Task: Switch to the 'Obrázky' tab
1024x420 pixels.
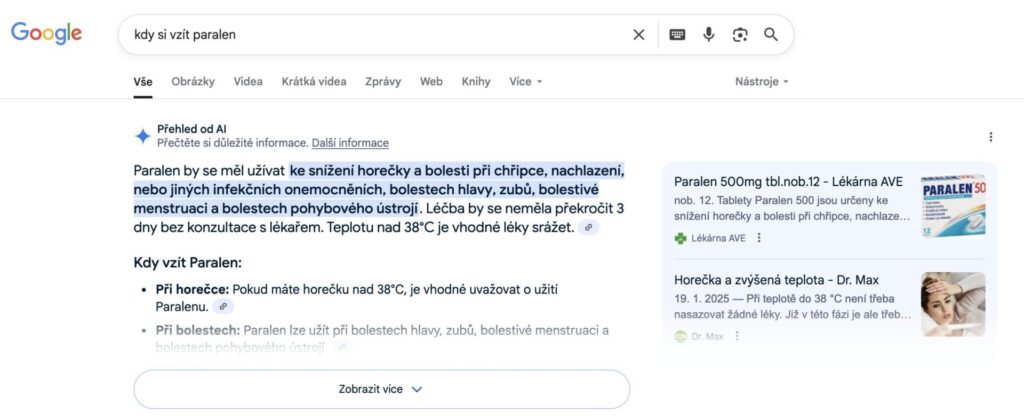Action: pyautogui.click(x=193, y=82)
